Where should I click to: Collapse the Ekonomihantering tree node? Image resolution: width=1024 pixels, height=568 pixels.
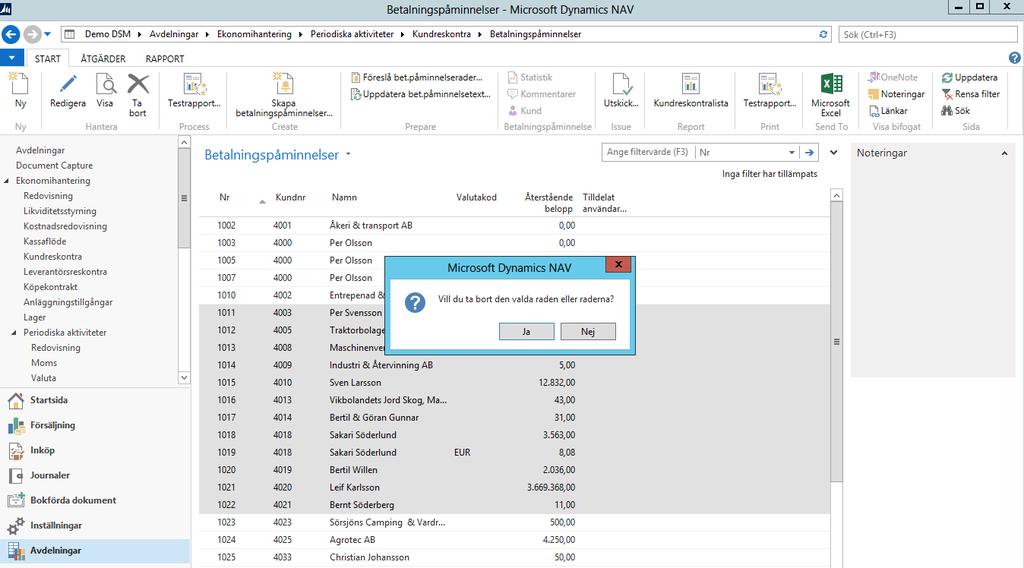[7, 181]
